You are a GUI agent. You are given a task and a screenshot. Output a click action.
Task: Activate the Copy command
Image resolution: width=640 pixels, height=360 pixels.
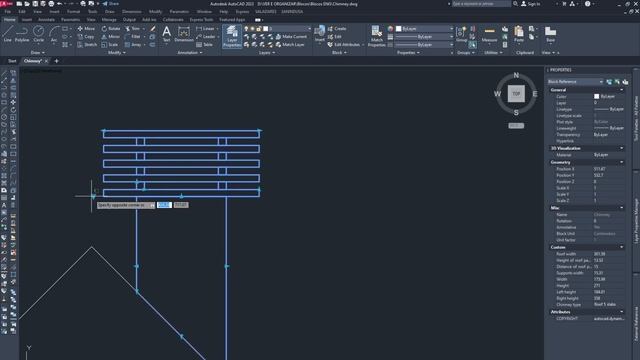pyautogui.click(x=86, y=37)
